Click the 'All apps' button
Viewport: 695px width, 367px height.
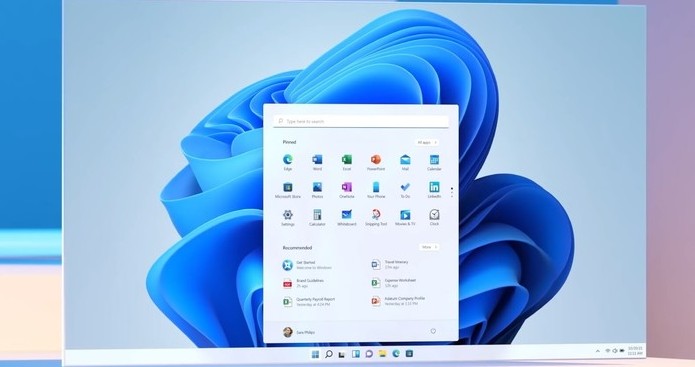tap(427, 142)
